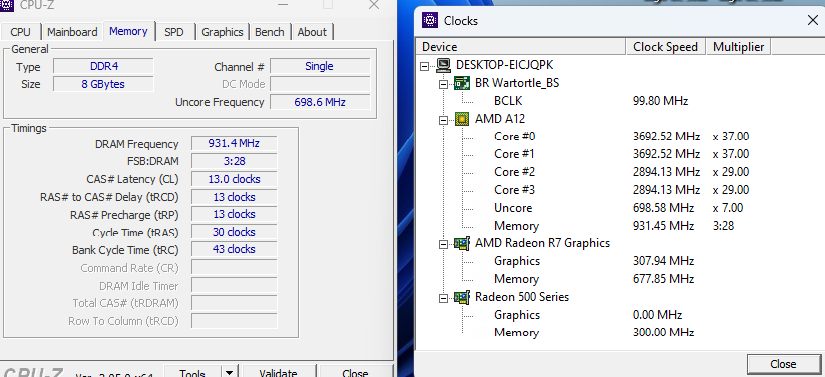Click the Validate button
Image resolution: width=825 pixels, height=377 pixels.
click(x=278, y=372)
